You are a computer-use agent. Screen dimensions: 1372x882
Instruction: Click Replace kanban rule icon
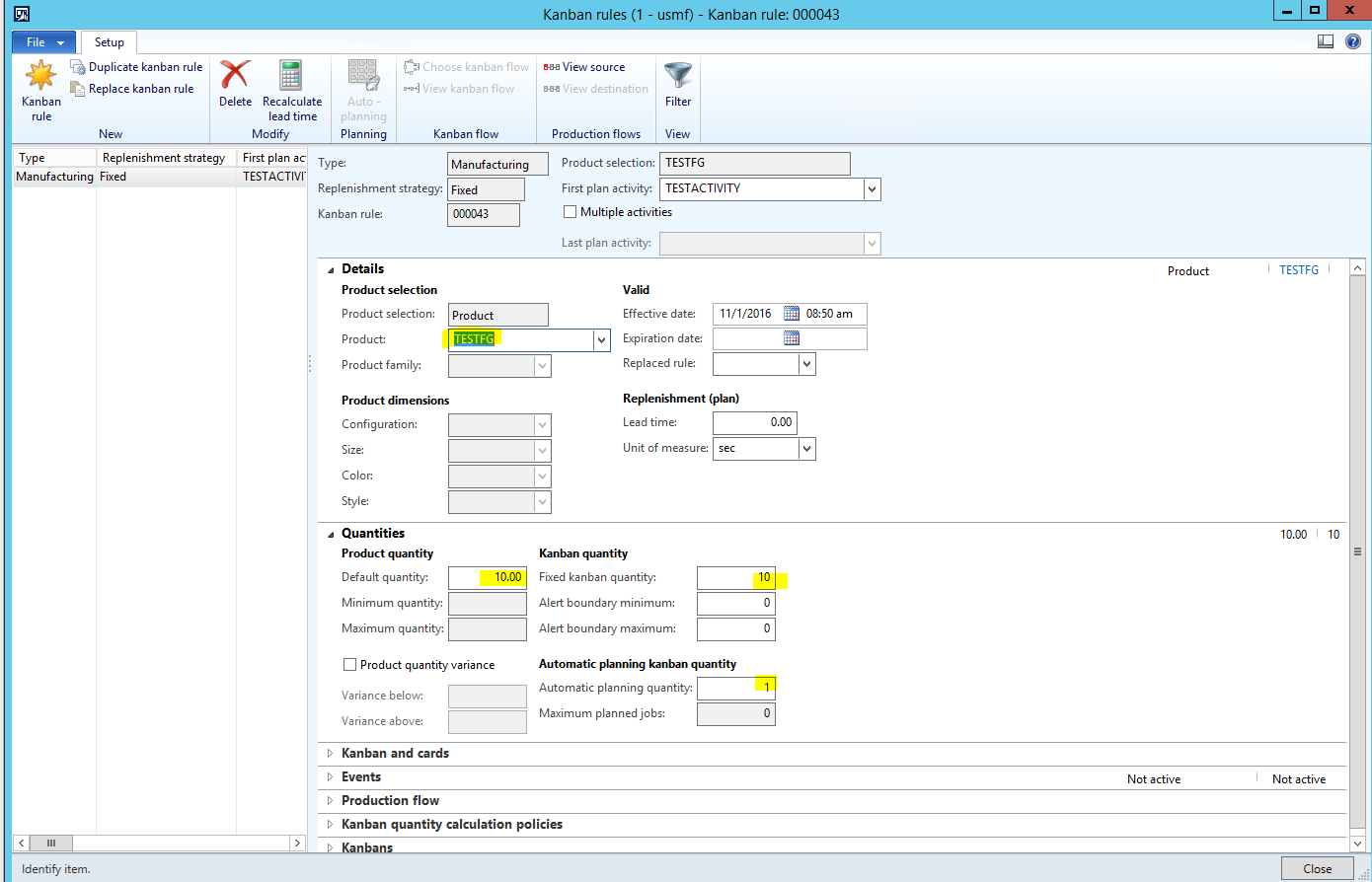pos(78,89)
